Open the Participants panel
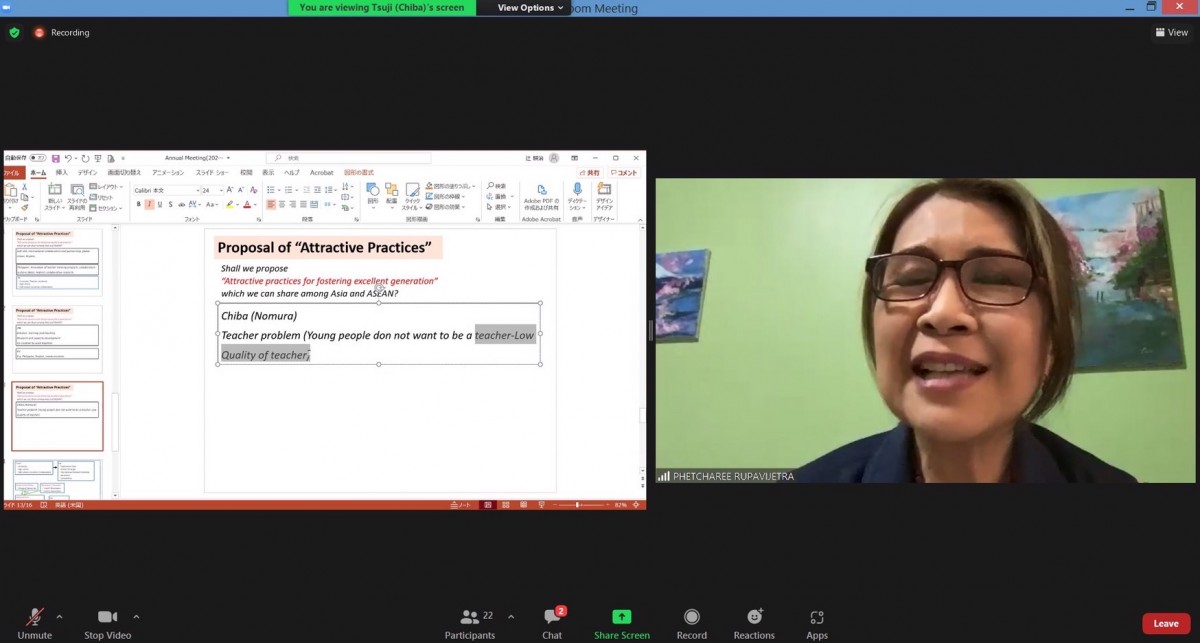The height and width of the screenshot is (643, 1200). (x=469, y=617)
